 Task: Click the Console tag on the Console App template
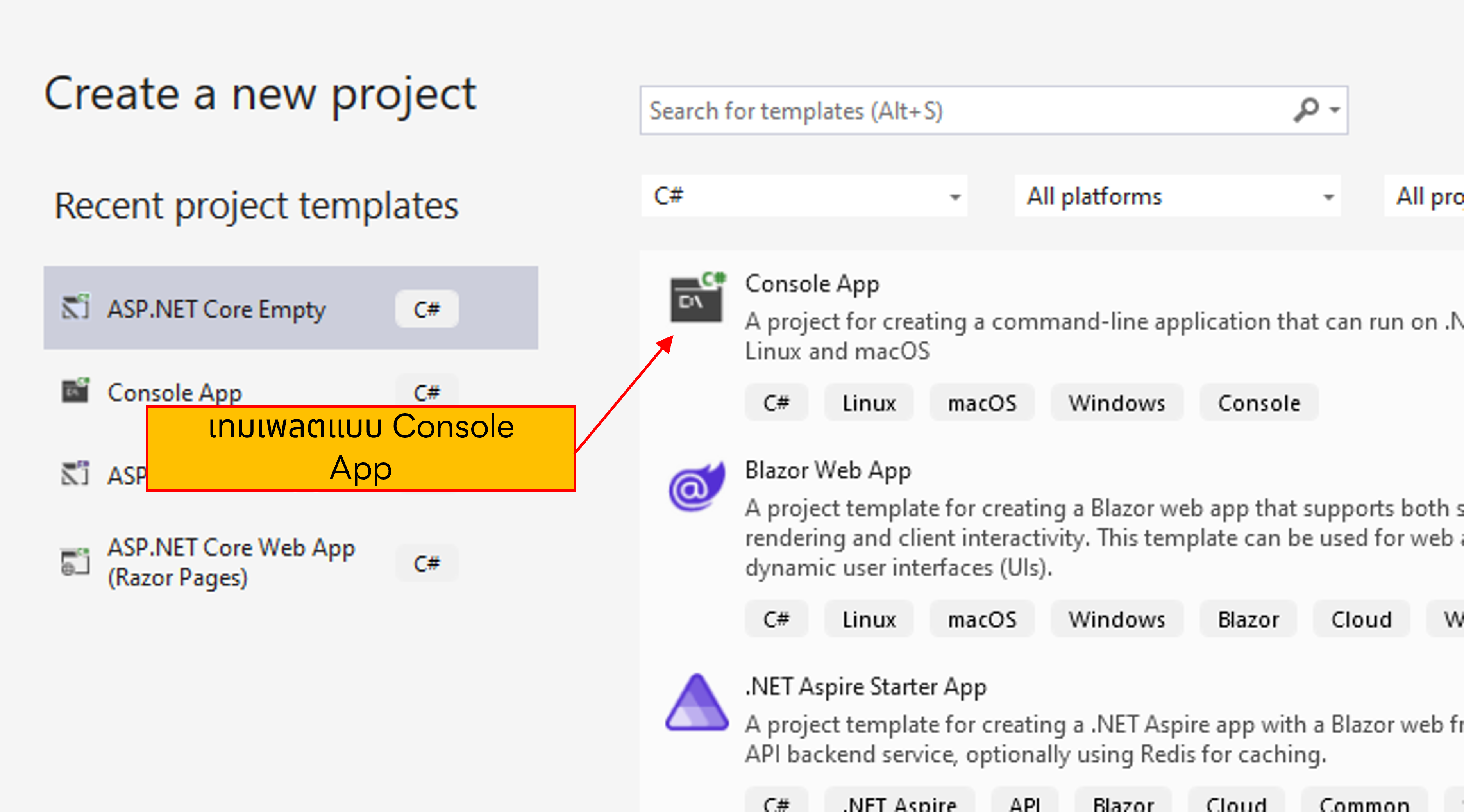[1258, 403]
